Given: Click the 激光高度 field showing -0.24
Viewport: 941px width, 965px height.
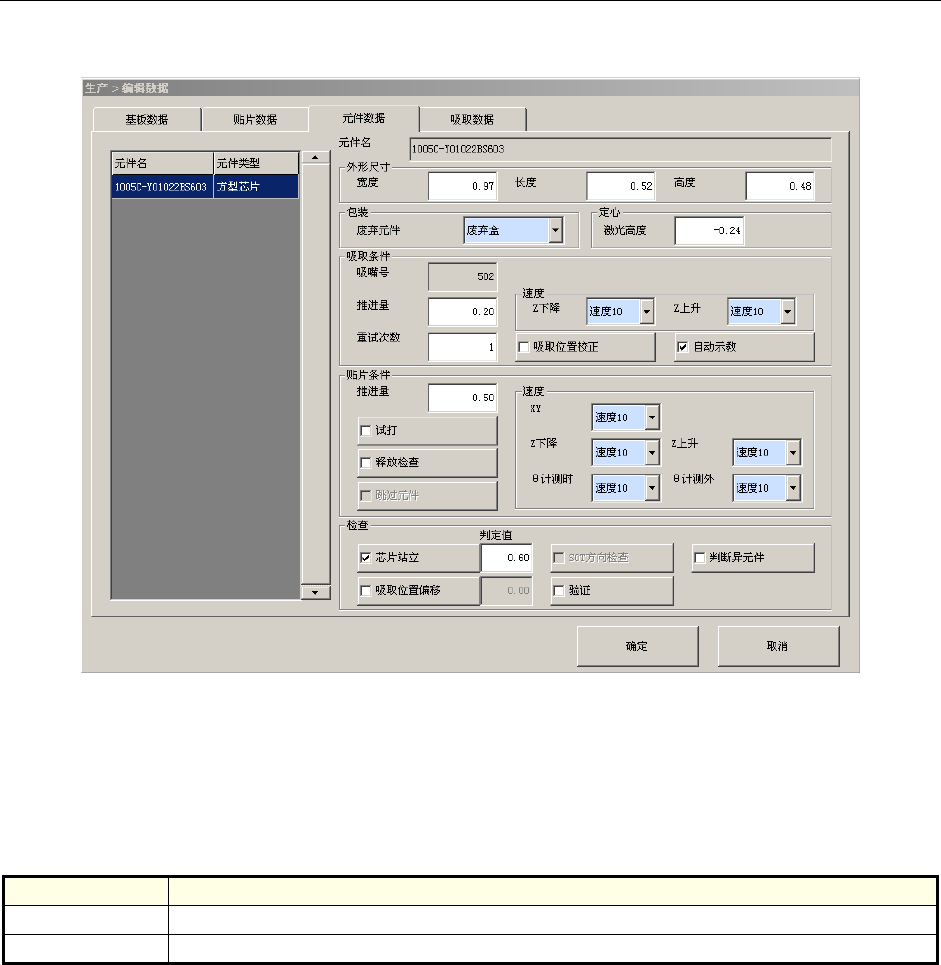Looking at the screenshot, I should click(x=709, y=231).
